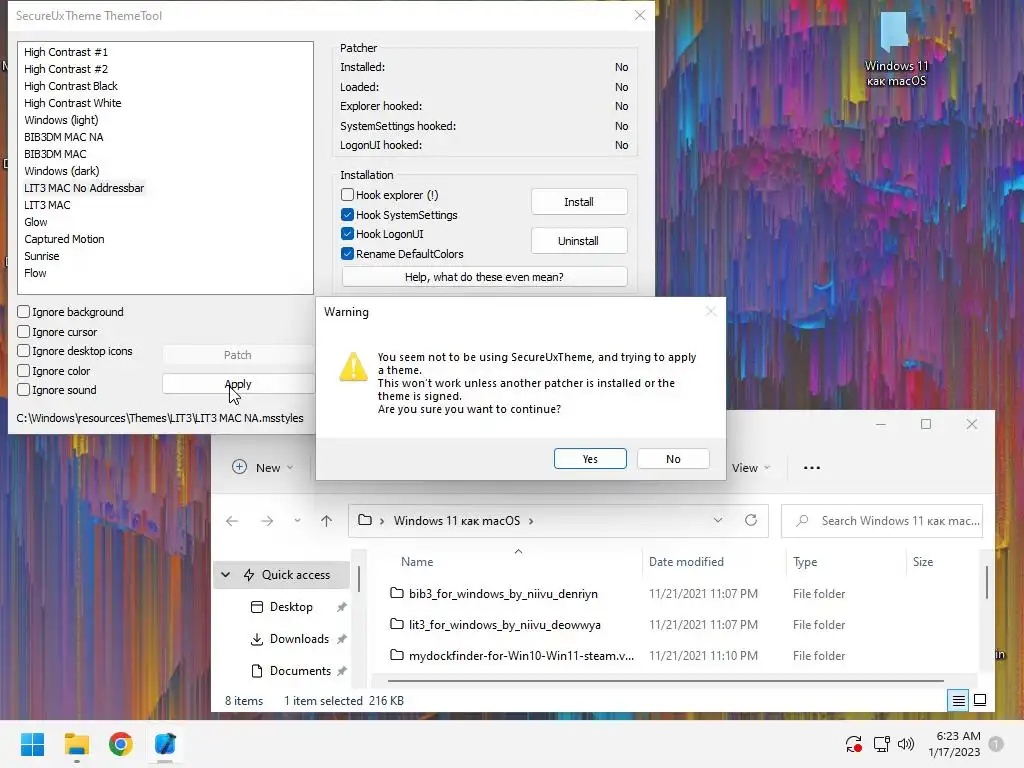Select Captured Motion theme

[x=65, y=239]
